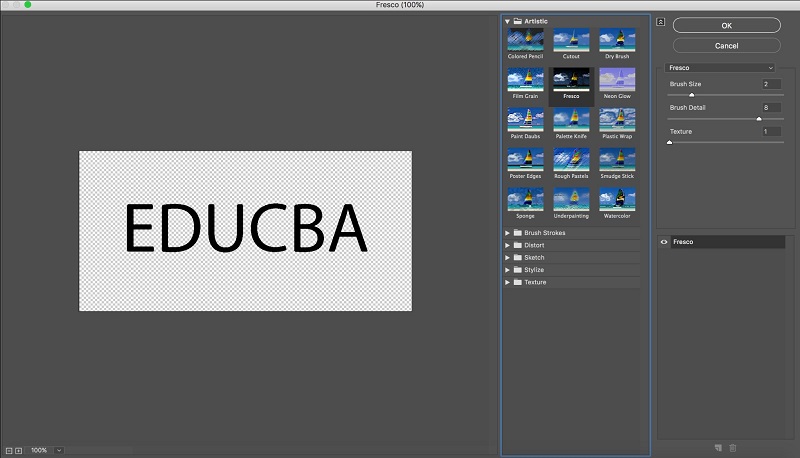Click the new effect layer icon

pyautogui.click(x=718, y=448)
